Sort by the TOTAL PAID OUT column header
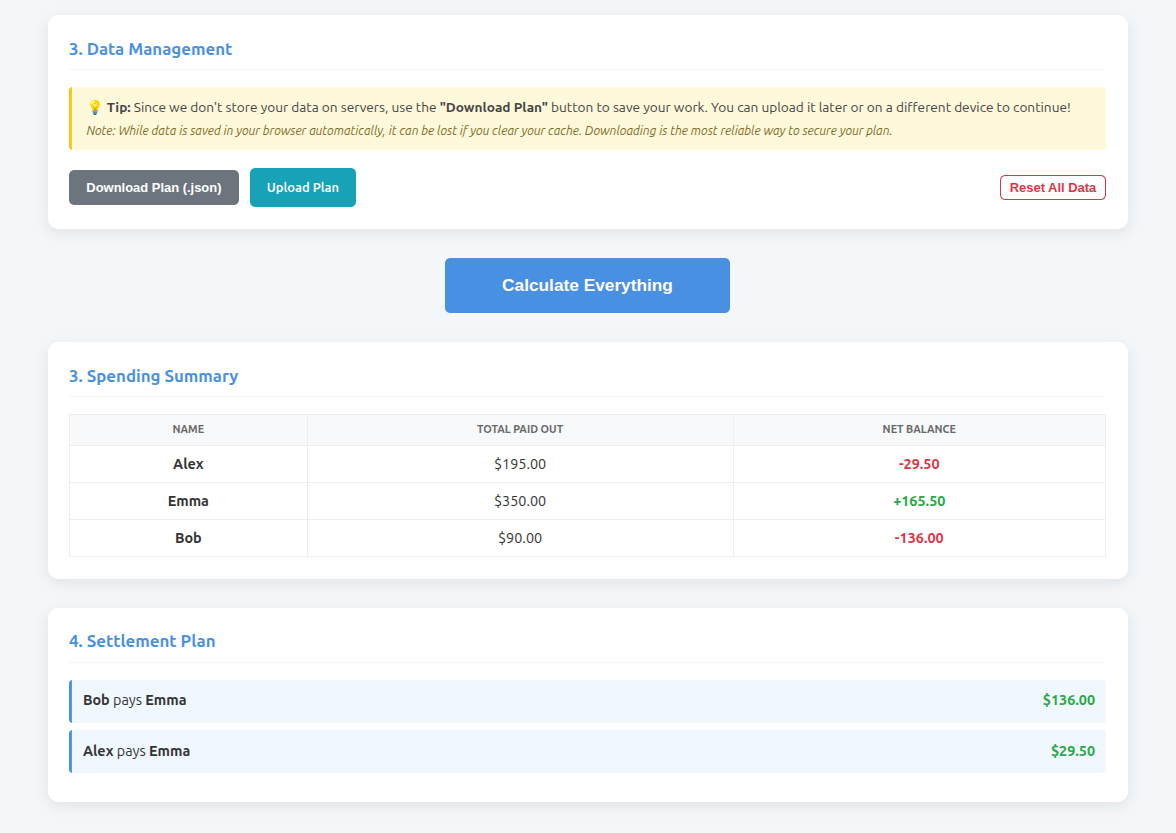The width and height of the screenshot is (1176, 833). 520,429
